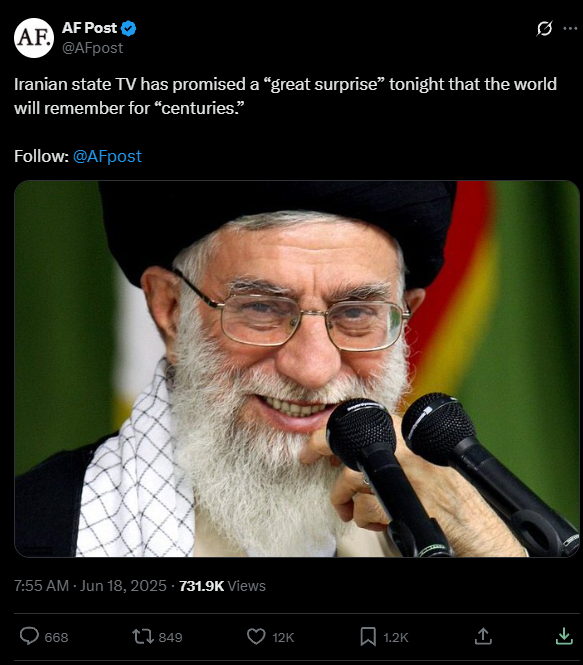The image size is (583, 665).
Task: Open the @AFpost mention link
Action: [107, 156]
